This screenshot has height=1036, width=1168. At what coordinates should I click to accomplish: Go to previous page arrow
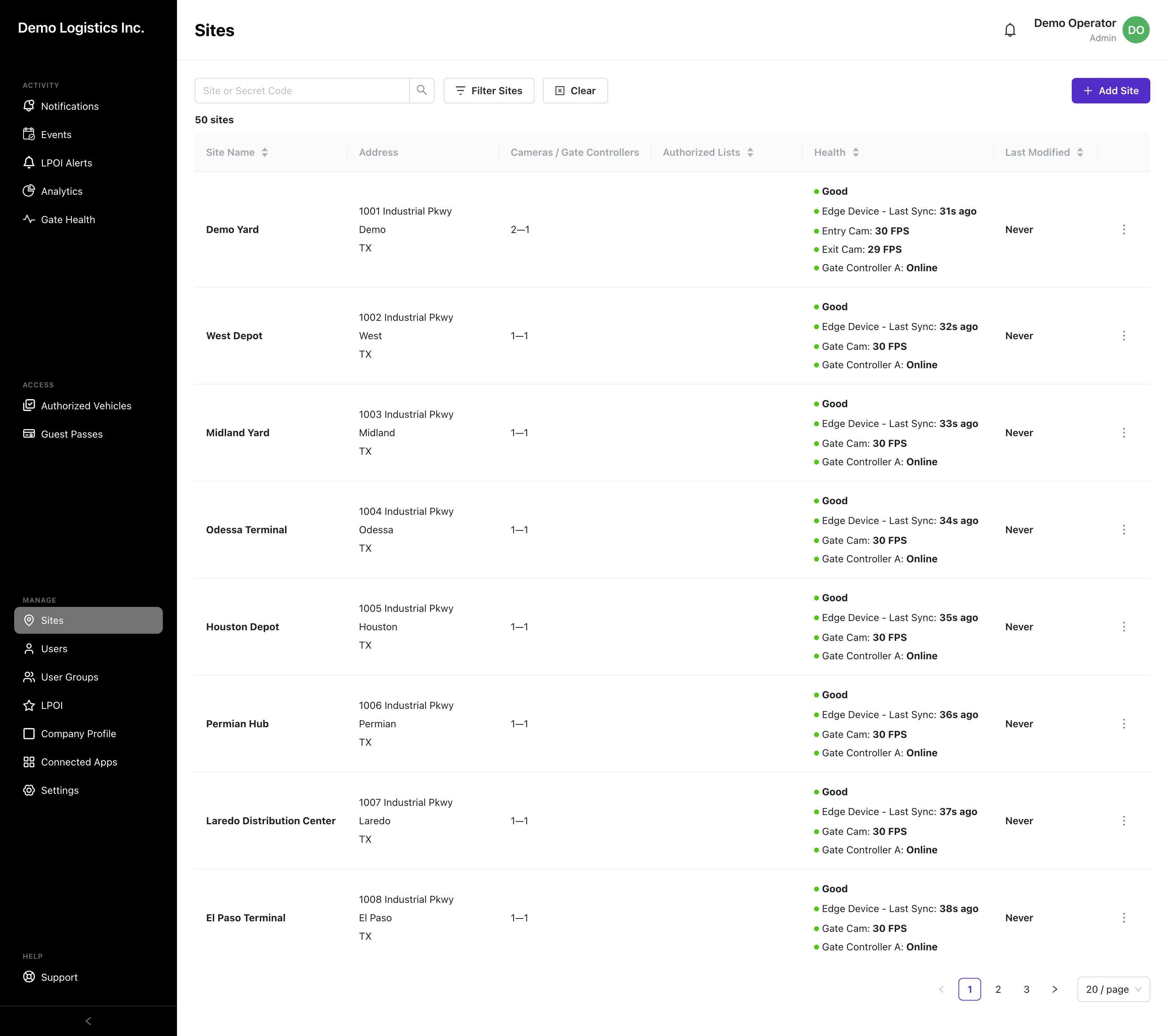click(x=941, y=990)
